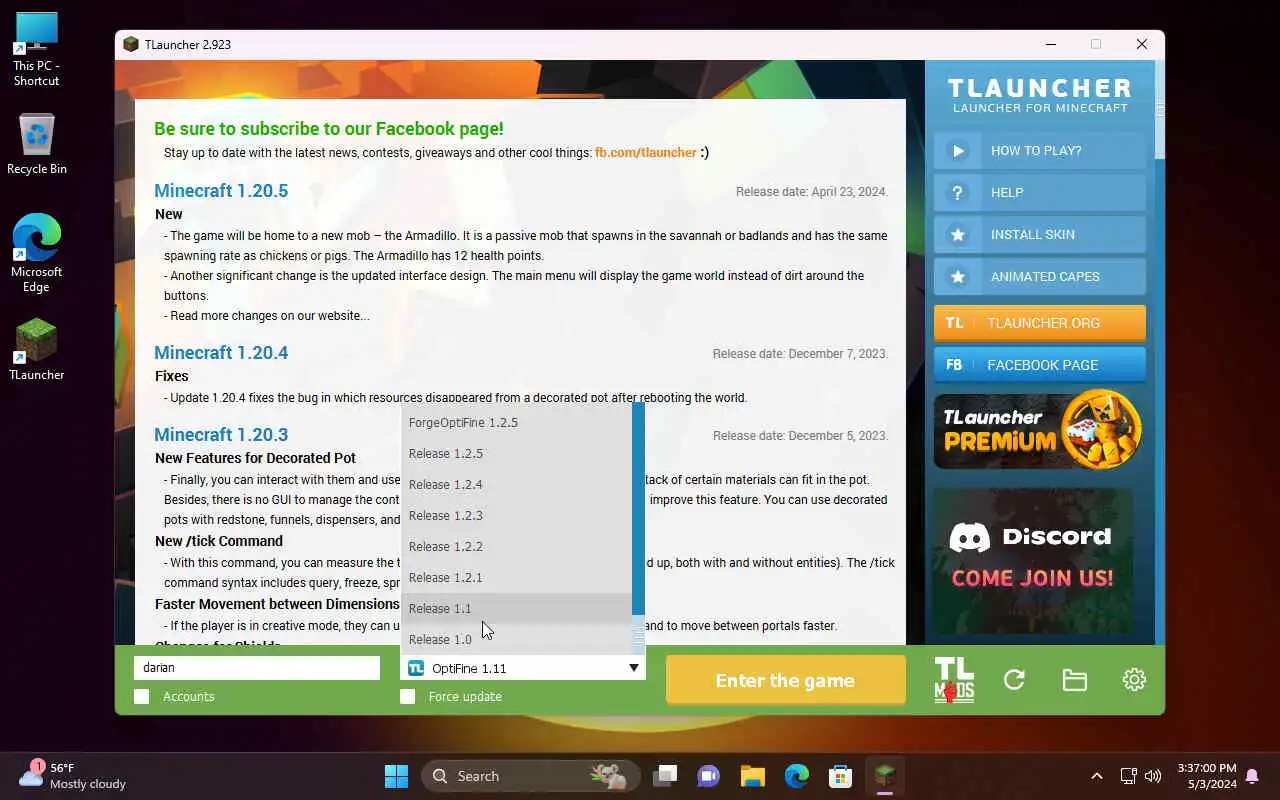This screenshot has height=800, width=1280.
Task: Open File Explorer from the taskbar
Action: [753, 776]
